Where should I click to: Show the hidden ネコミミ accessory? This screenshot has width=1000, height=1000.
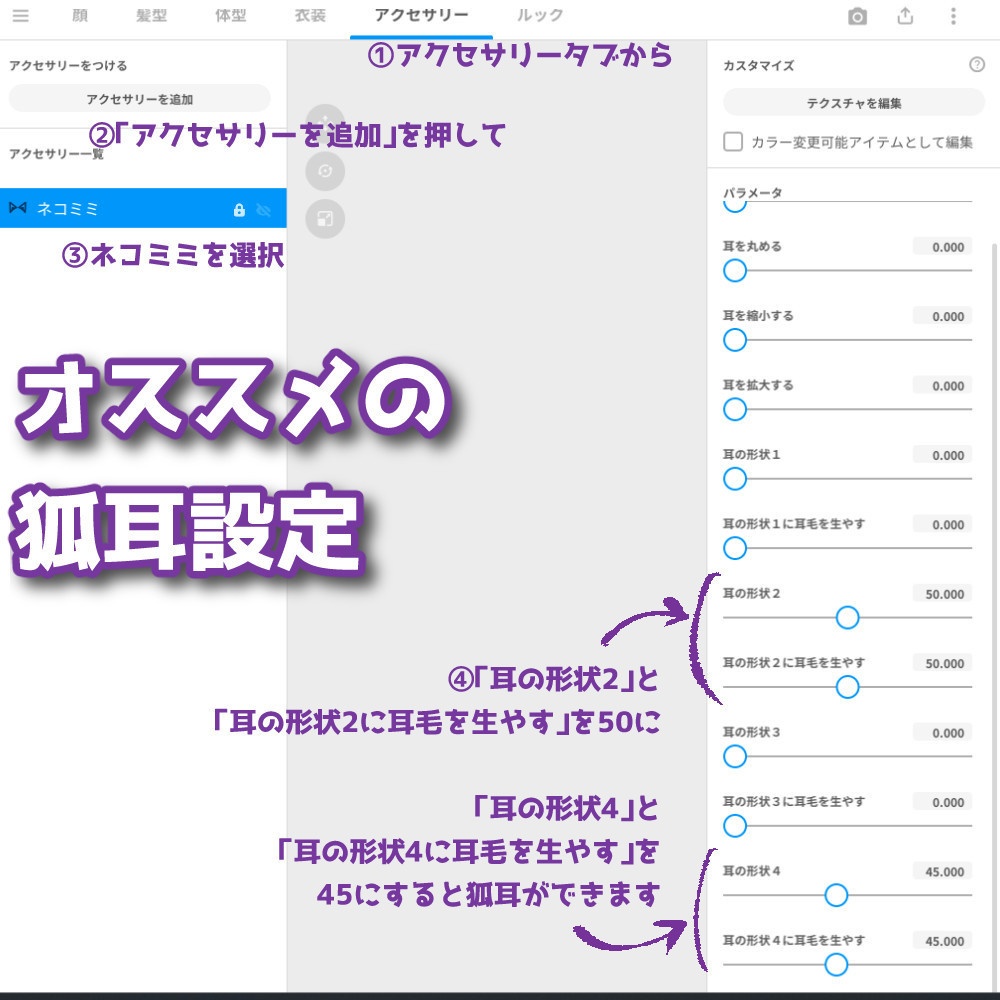click(262, 208)
